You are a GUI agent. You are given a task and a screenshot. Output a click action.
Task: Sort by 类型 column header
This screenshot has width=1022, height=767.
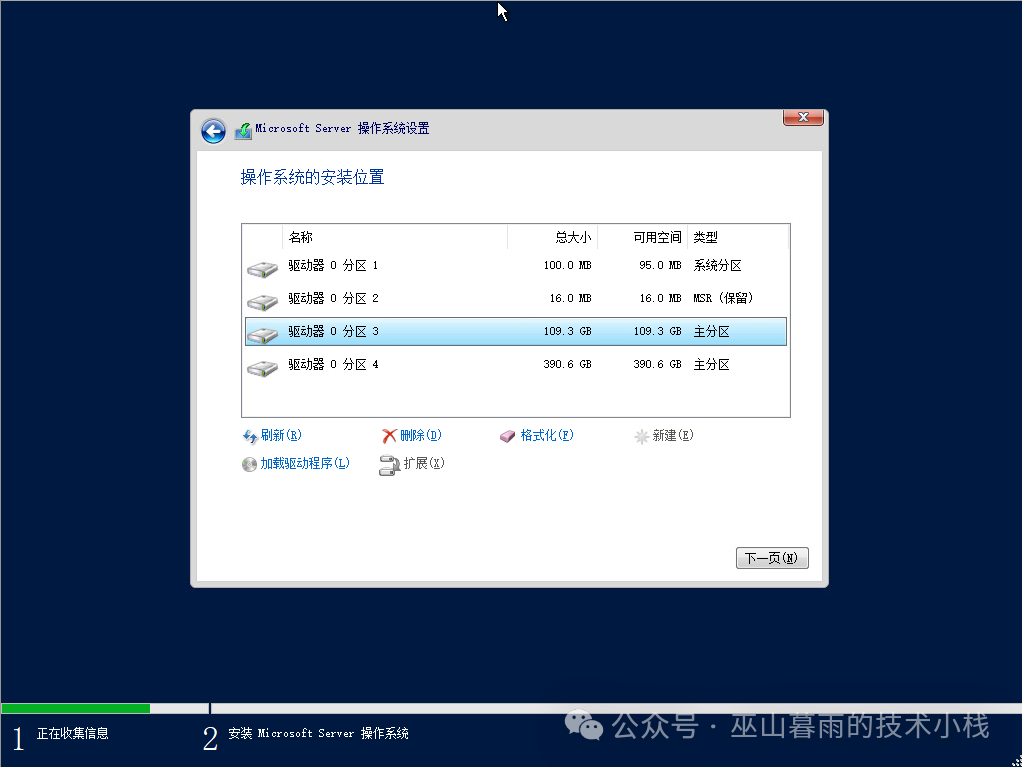coord(738,238)
